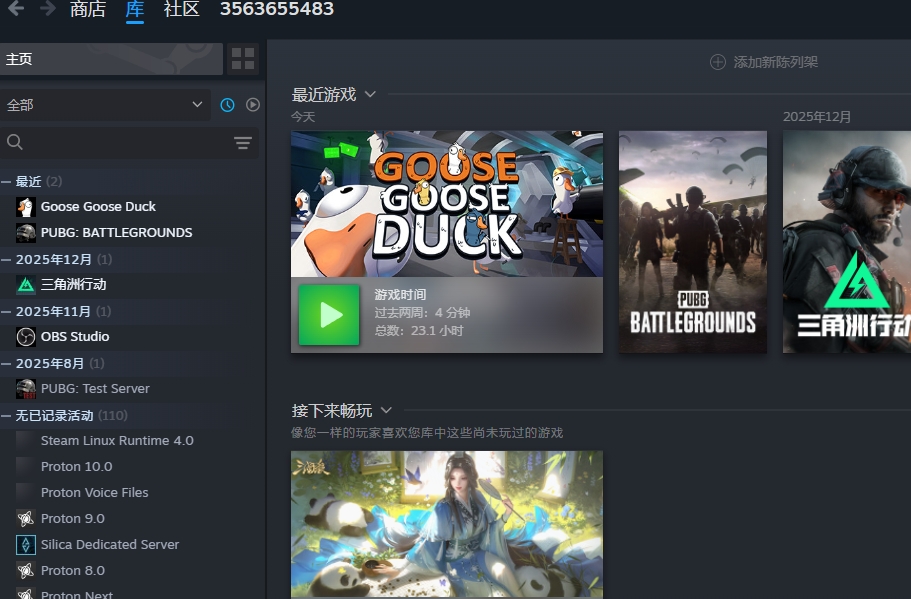Click the 主页 home button
Image resolution: width=911 pixels, height=599 pixels.
click(111, 59)
